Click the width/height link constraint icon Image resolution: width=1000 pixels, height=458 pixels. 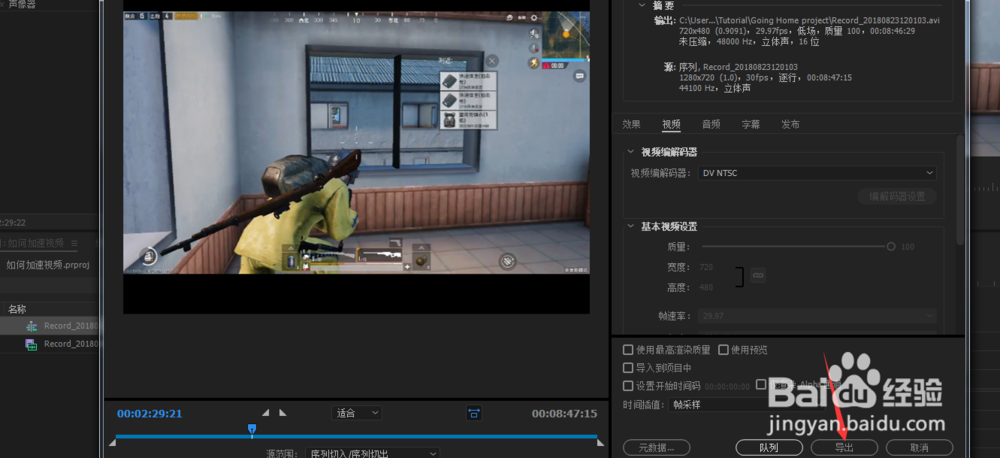click(758, 275)
